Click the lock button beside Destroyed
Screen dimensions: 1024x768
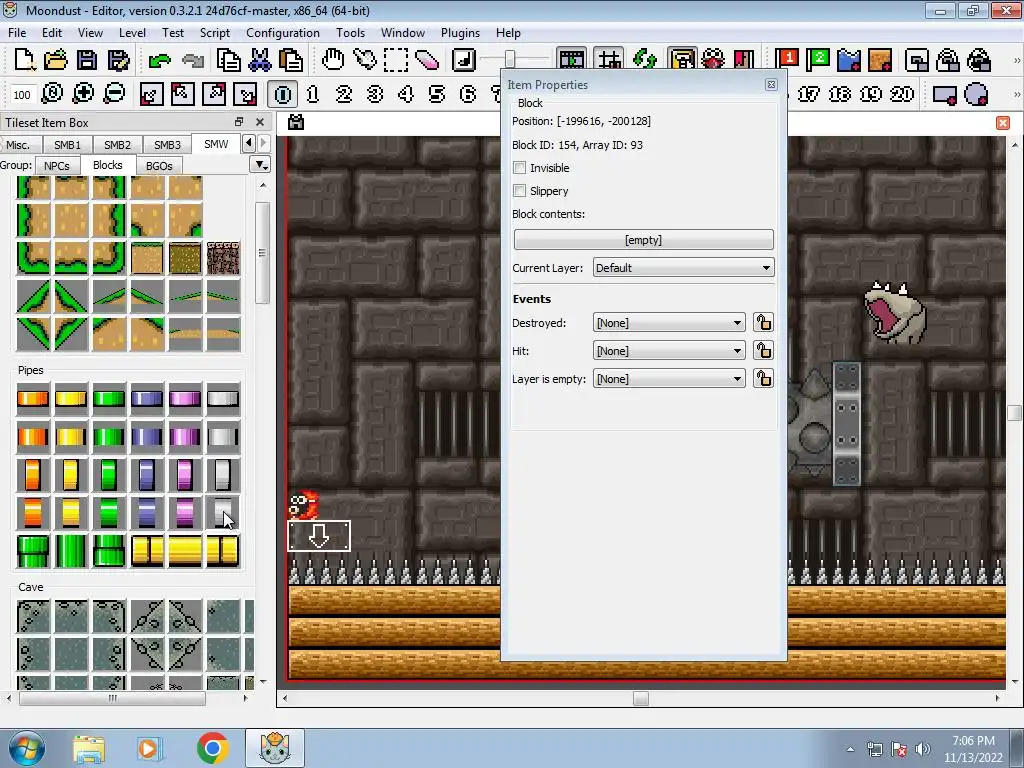coord(763,323)
